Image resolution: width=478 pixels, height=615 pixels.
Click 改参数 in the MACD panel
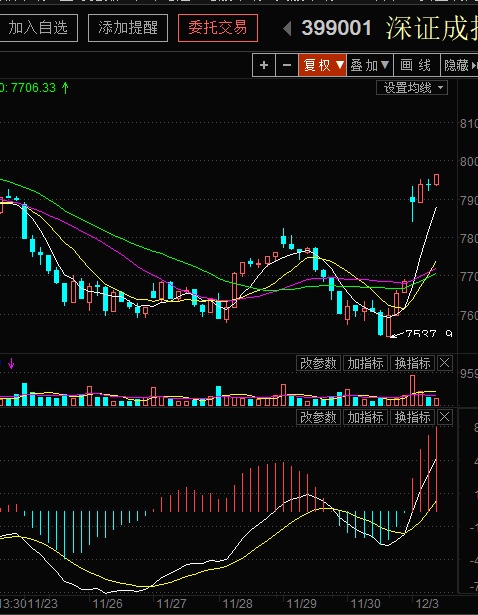coord(318,417)
